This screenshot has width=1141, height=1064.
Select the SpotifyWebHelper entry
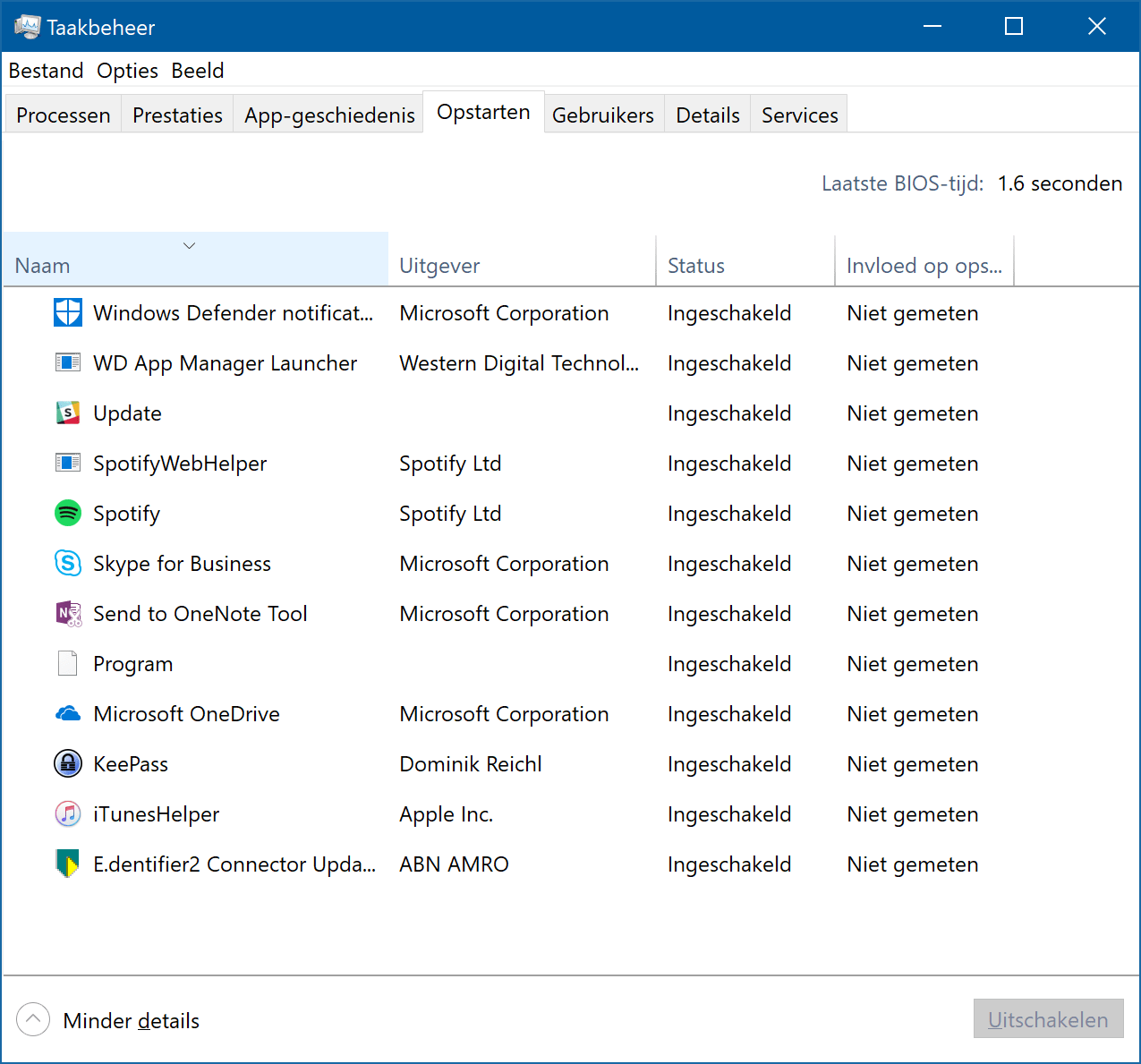pos(180,464)
